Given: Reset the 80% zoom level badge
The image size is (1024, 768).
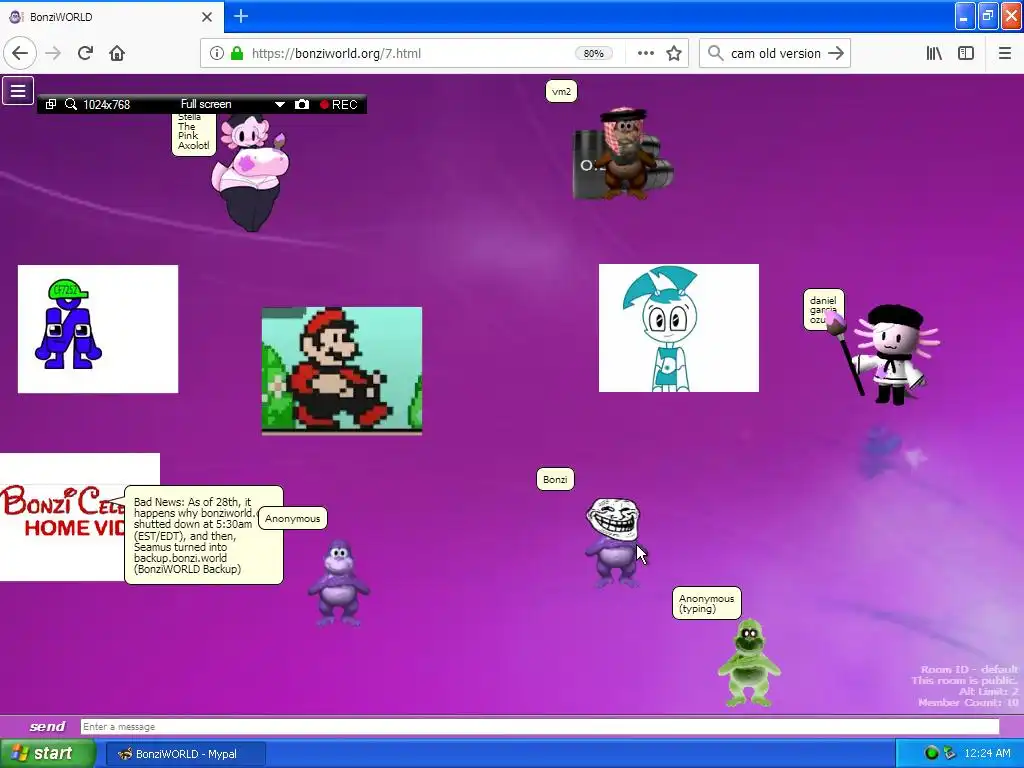Looking at the screenshot, I should point(593,54).
